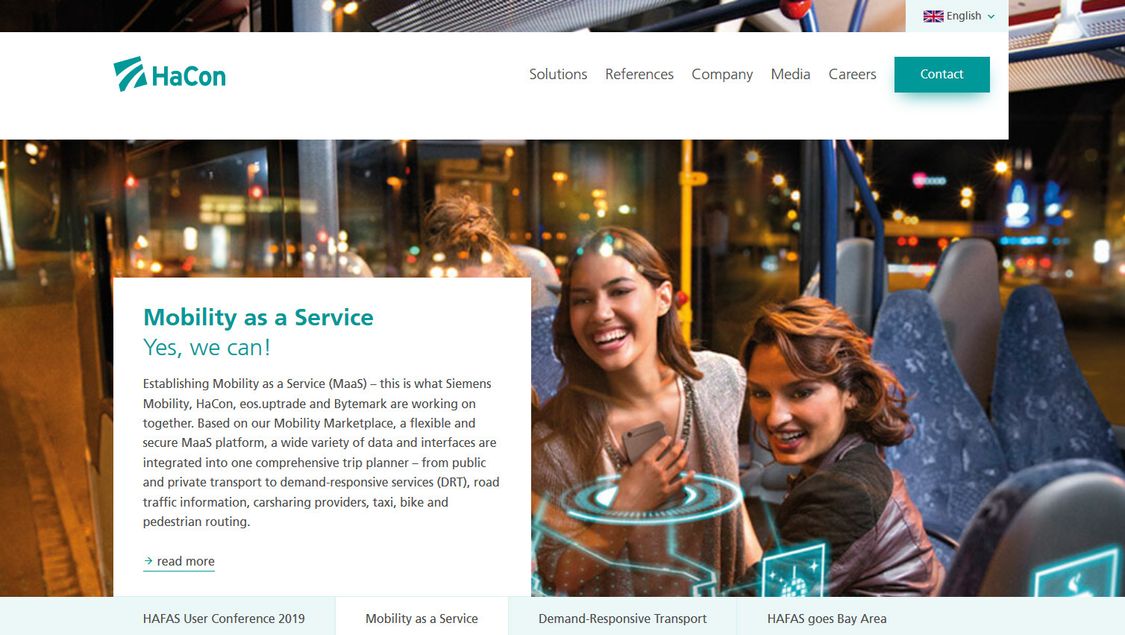Viewport: 1125px width, 635px height.
Task: Open the Company menu
Action: coord(722,75)
